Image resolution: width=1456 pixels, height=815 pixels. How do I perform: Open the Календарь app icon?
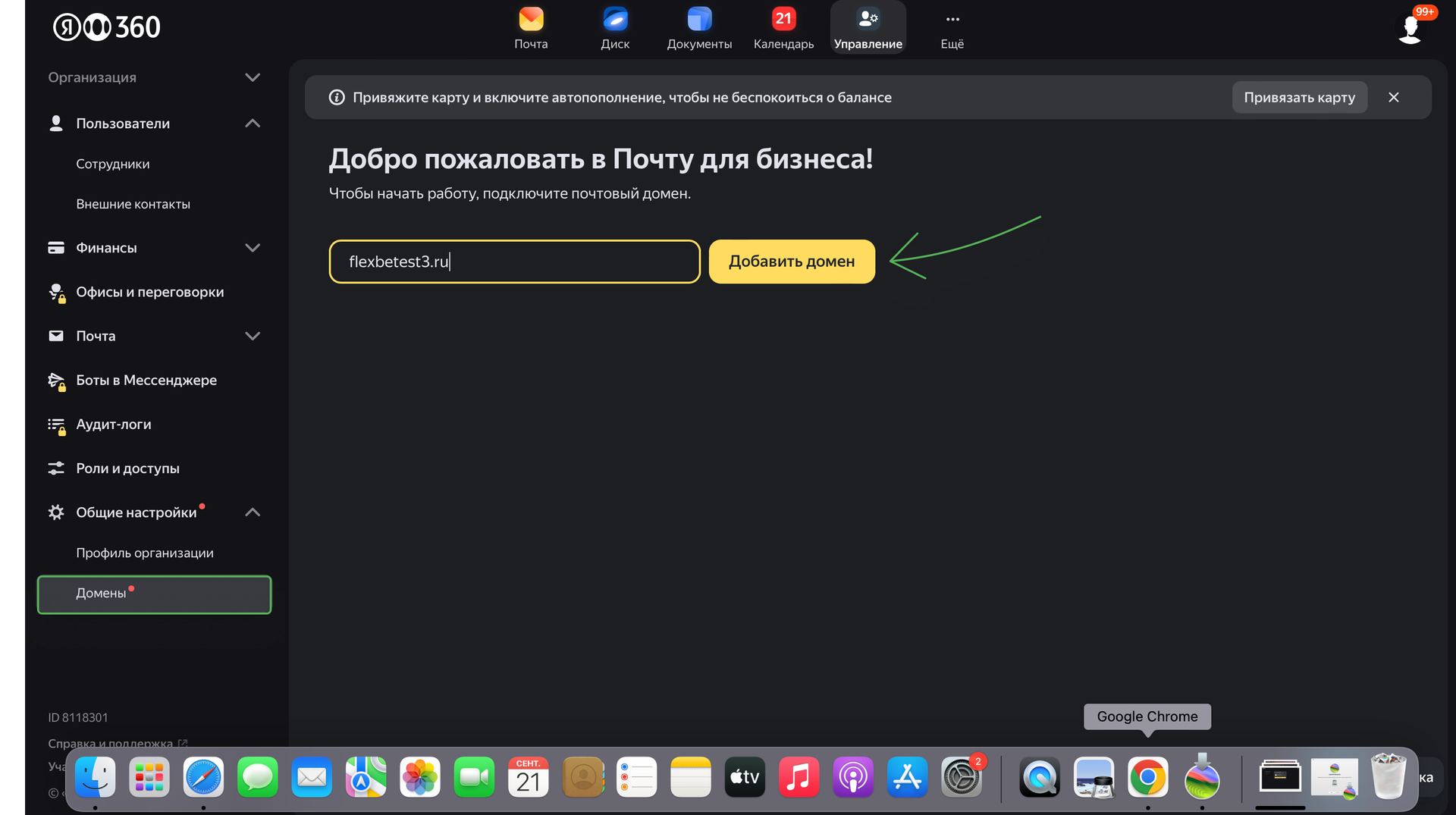coord(783,18)
